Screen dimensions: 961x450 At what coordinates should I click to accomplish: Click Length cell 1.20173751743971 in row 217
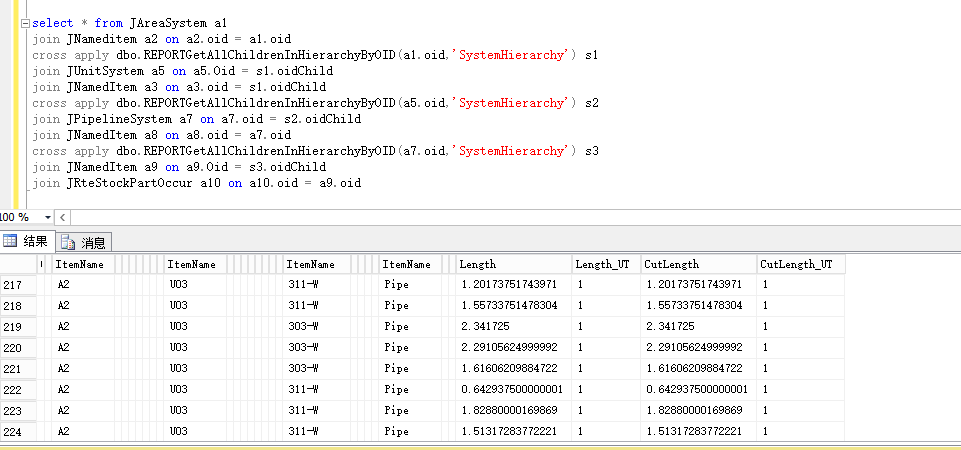[513, 284]
